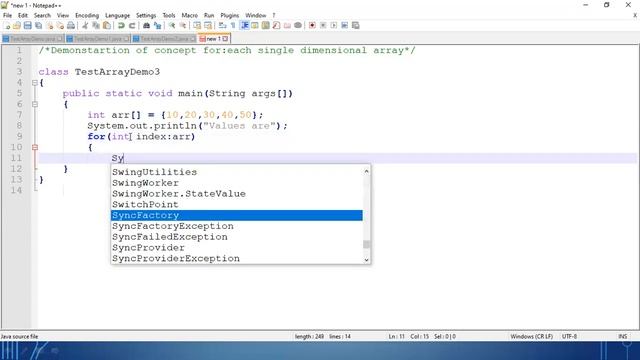Screen dimensions: 640x360
Task: Save the current file using toolbar
Action: tap(27, 25)
